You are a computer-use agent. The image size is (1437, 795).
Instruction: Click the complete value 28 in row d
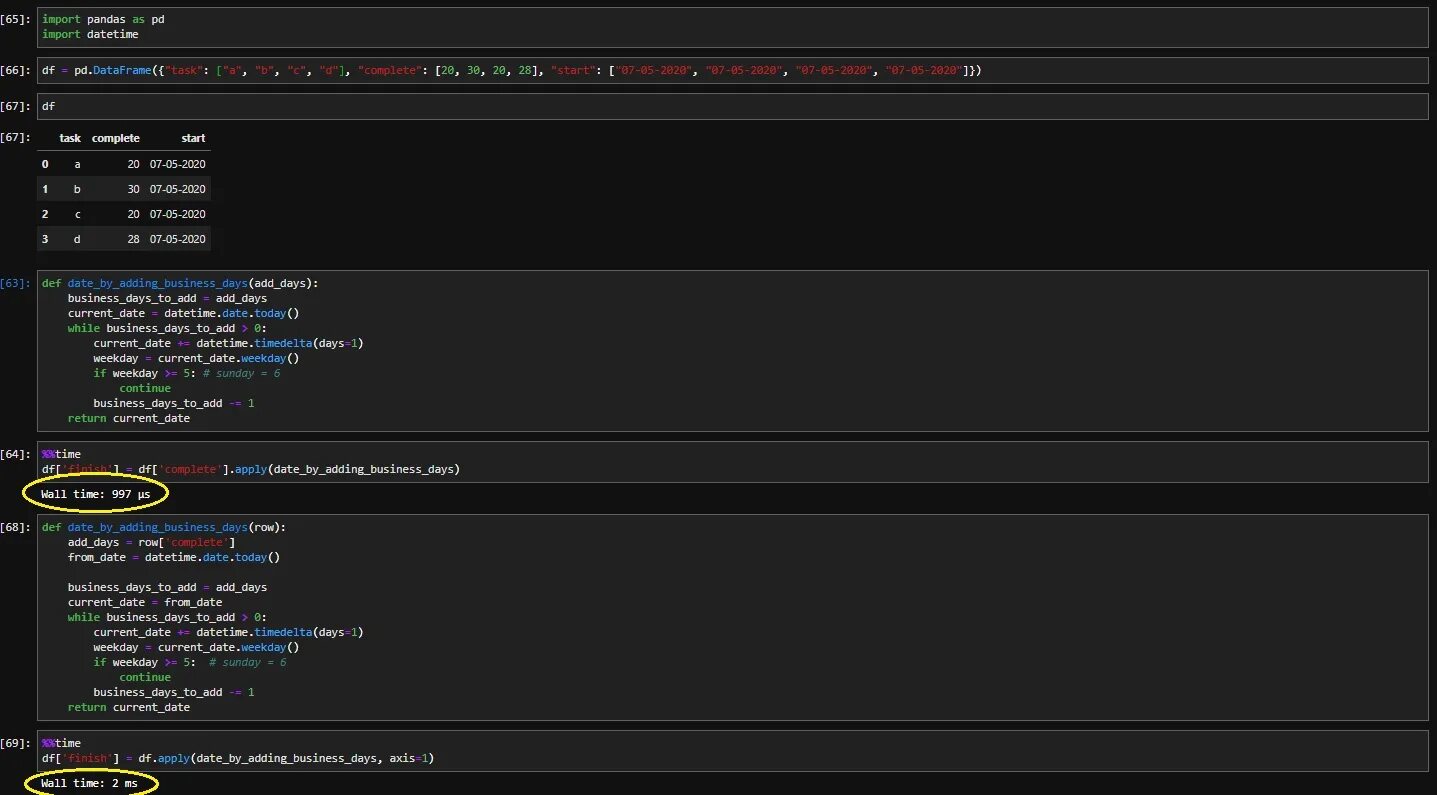(133, 239)
